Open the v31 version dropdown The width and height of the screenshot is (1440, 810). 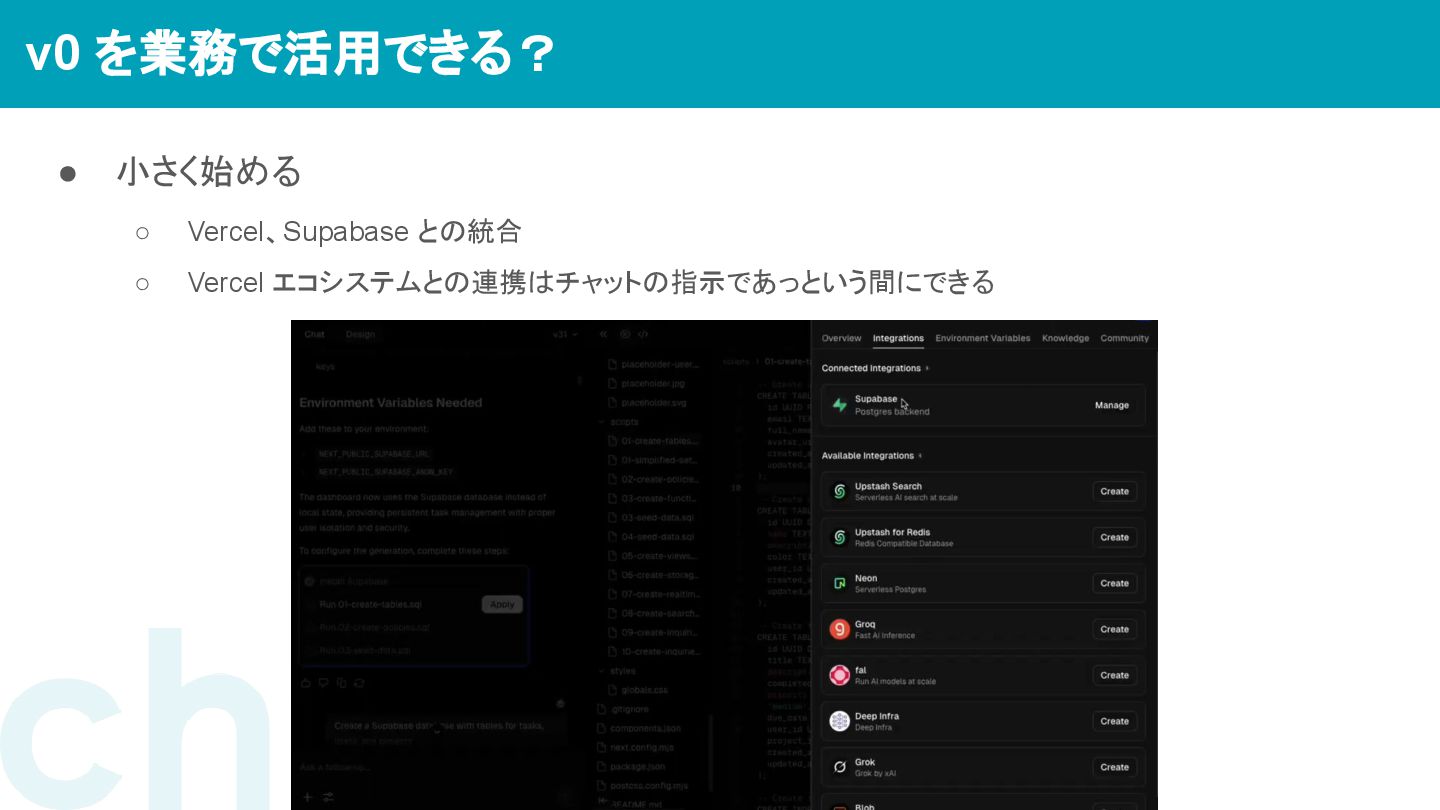(565, 335)
